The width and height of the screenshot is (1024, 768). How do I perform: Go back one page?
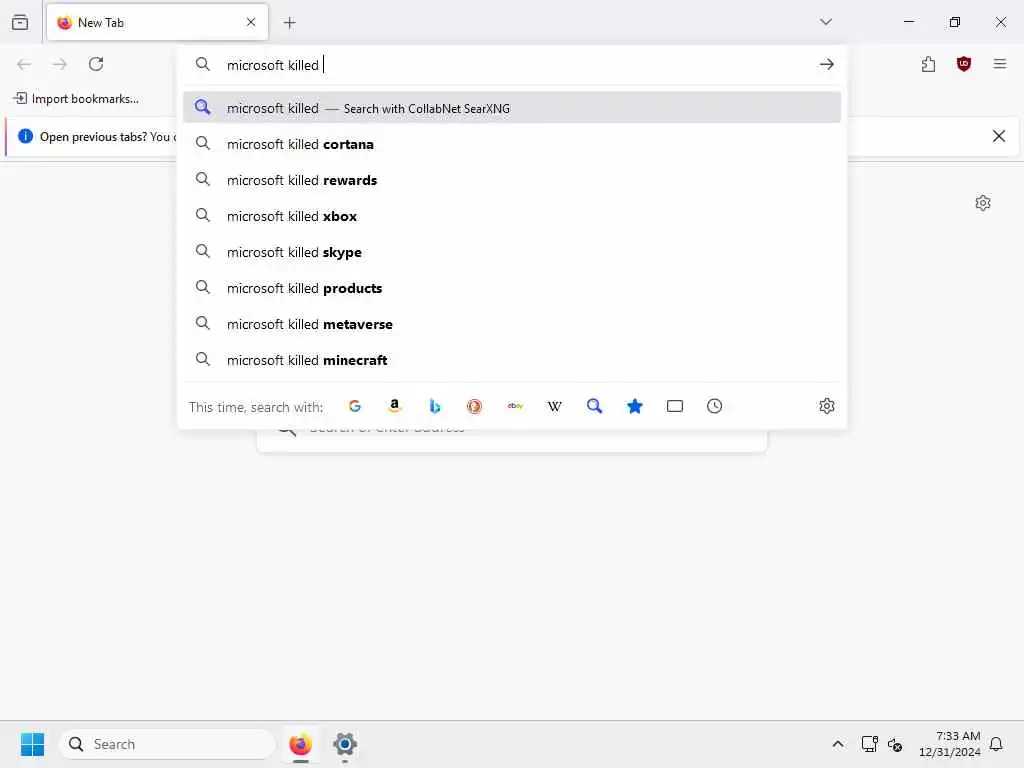pos(24,64)
